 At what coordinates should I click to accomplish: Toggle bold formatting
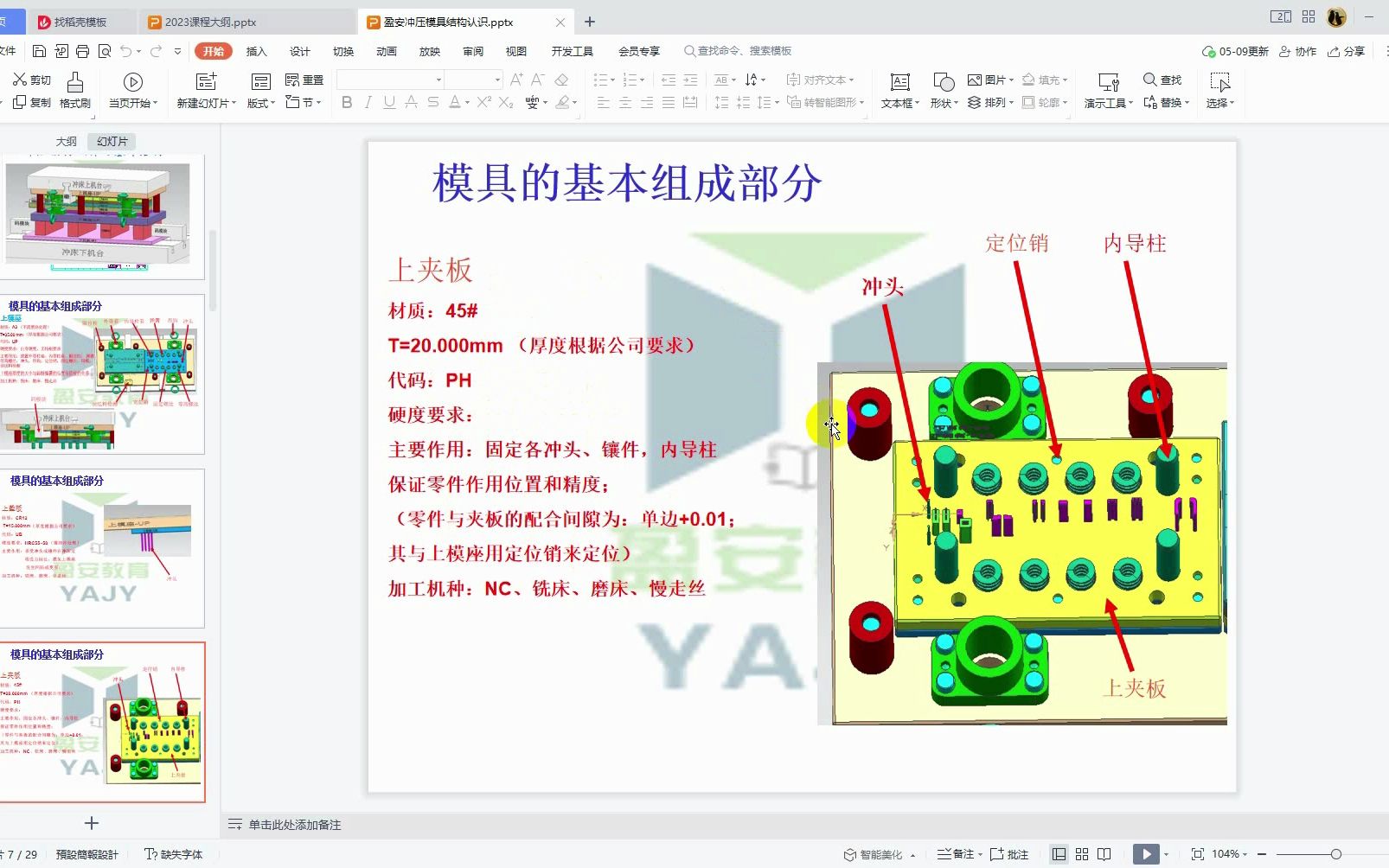(x=346, y=102)
